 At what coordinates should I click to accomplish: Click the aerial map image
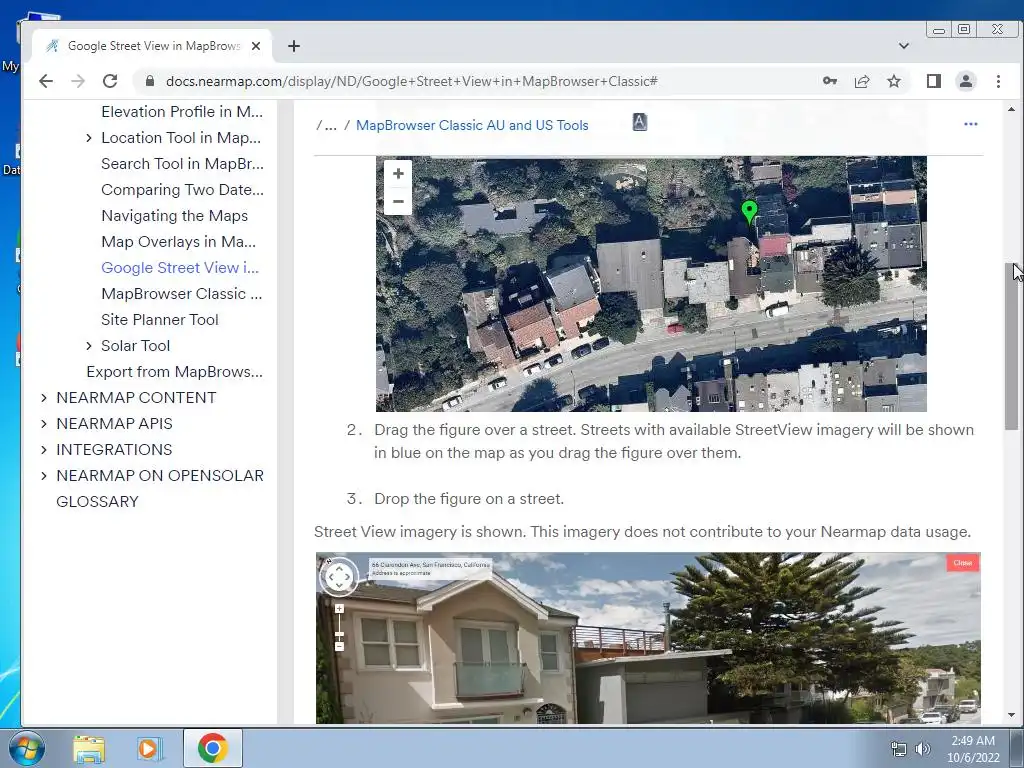(651, 283)
